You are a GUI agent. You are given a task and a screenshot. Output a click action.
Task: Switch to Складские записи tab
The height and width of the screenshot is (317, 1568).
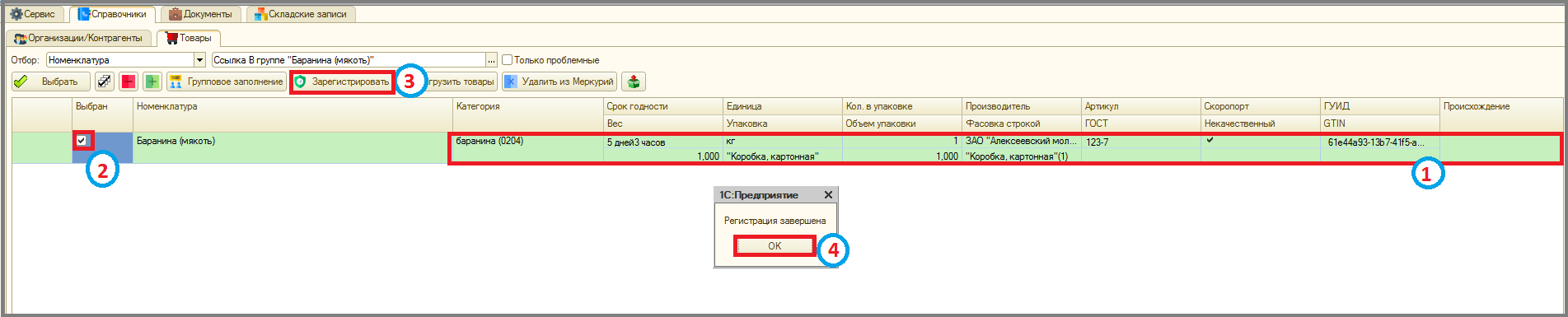(301, 14)
